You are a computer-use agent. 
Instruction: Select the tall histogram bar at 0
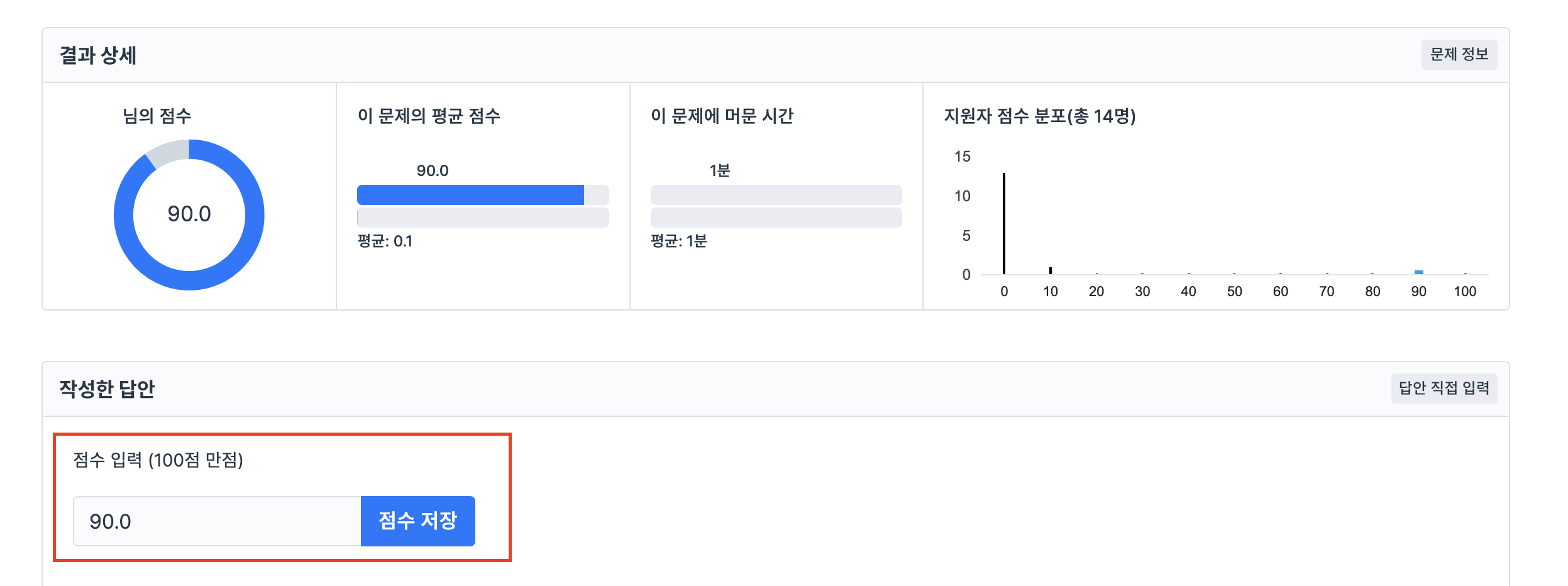pyautogui.click(x=1004, y=223)
